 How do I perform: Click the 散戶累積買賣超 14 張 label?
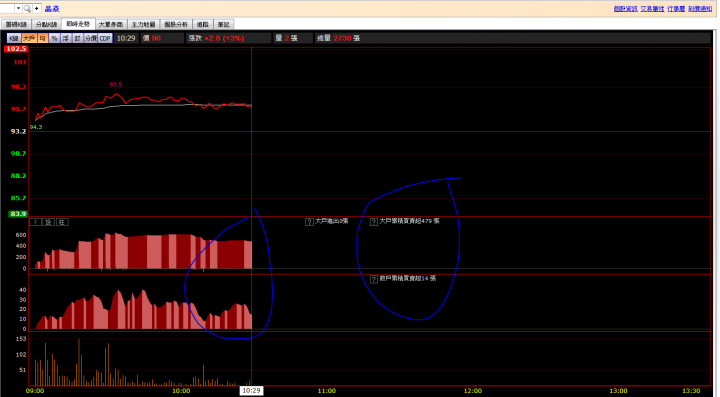[x=408, y=278]
